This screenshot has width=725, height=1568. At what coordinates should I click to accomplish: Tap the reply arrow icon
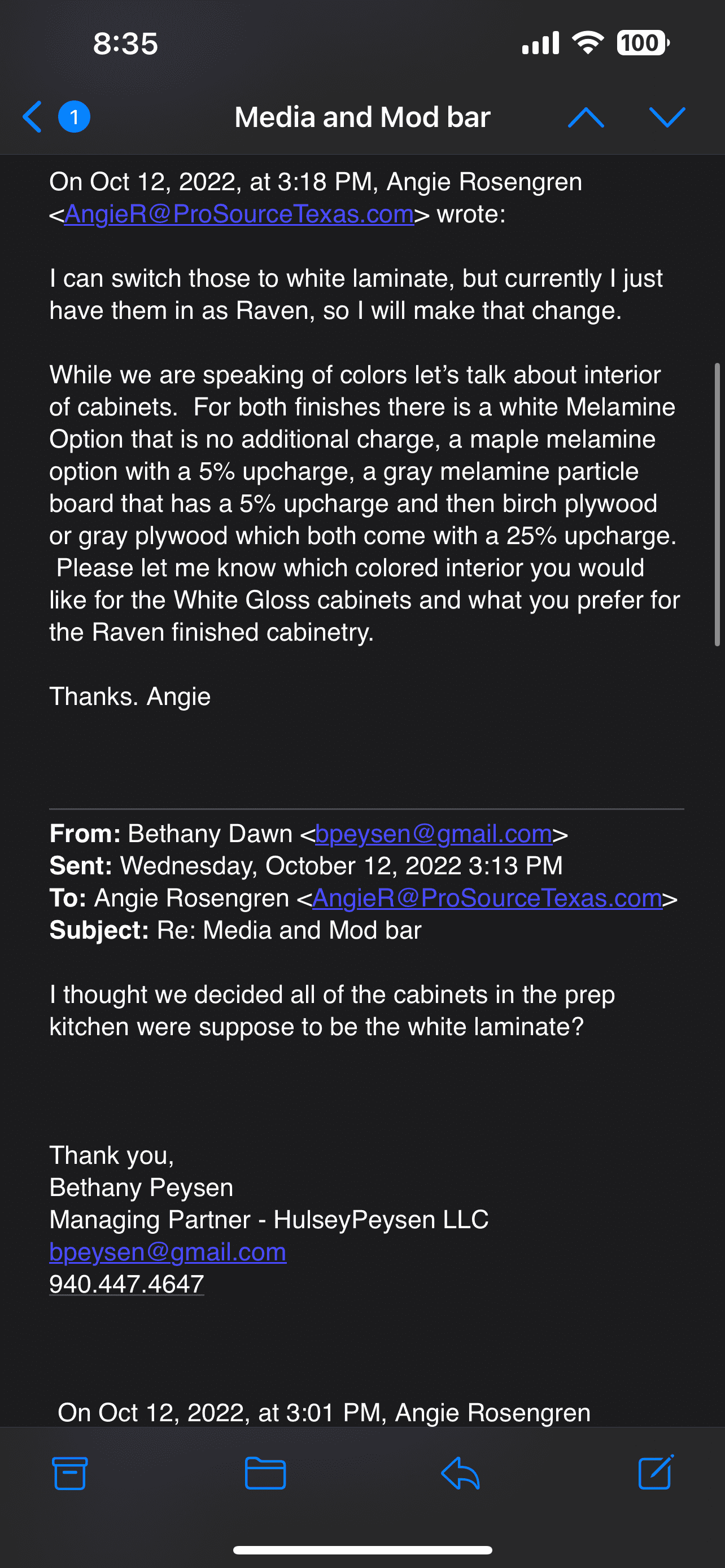460,1474
